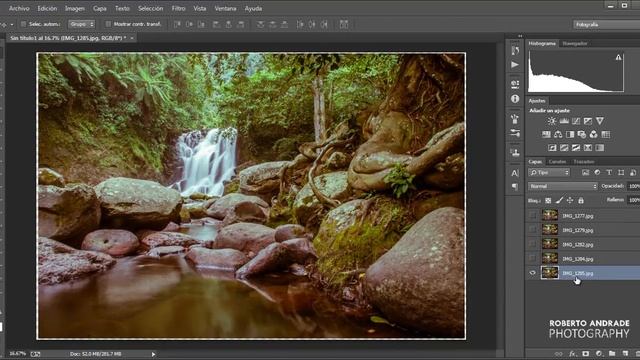Add a Photo Filter adjustment
Viewport: 640px width, 360px height.
pos(582,134)
